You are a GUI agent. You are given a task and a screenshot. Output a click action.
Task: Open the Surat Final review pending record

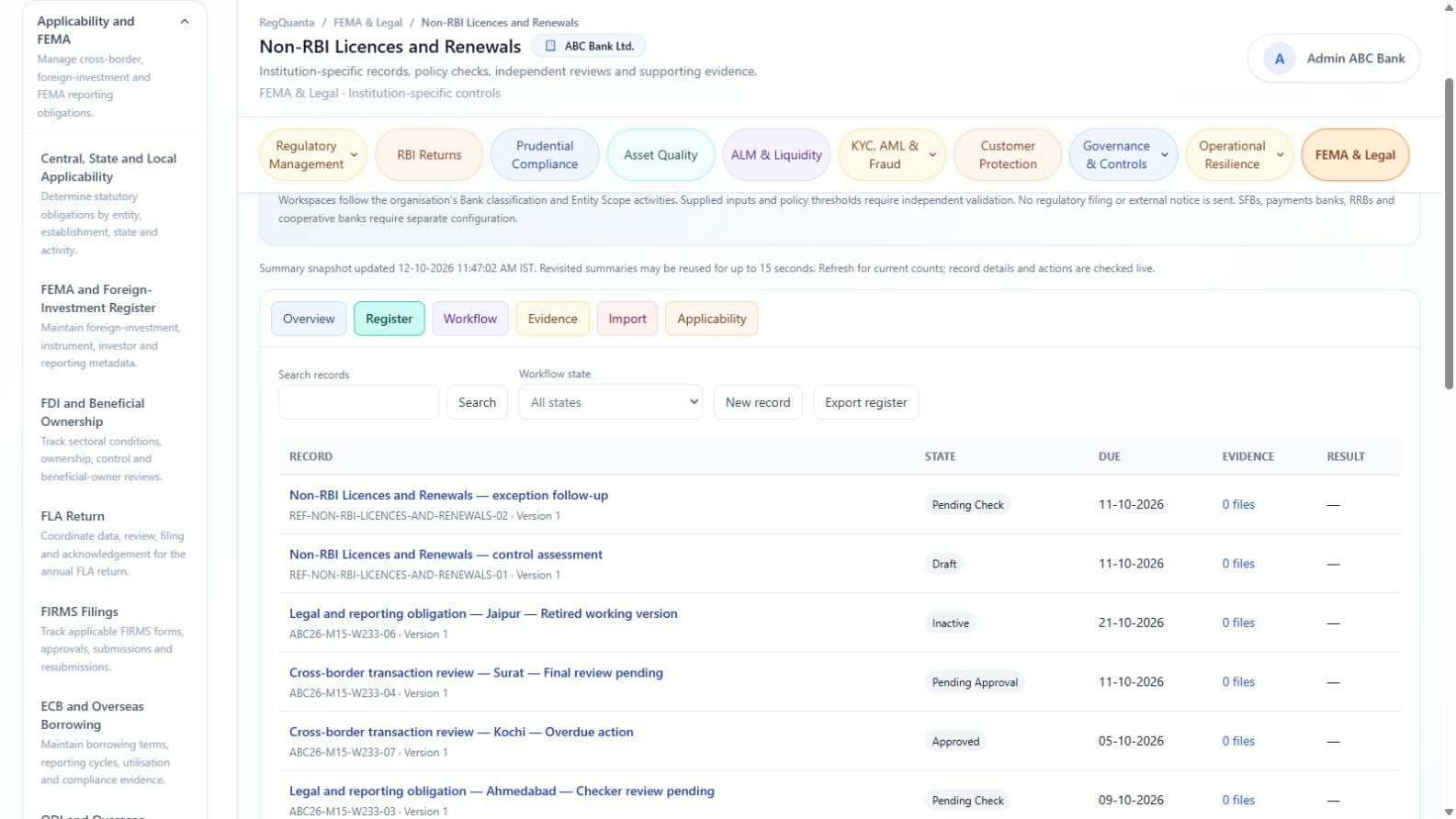coord(476,672)
